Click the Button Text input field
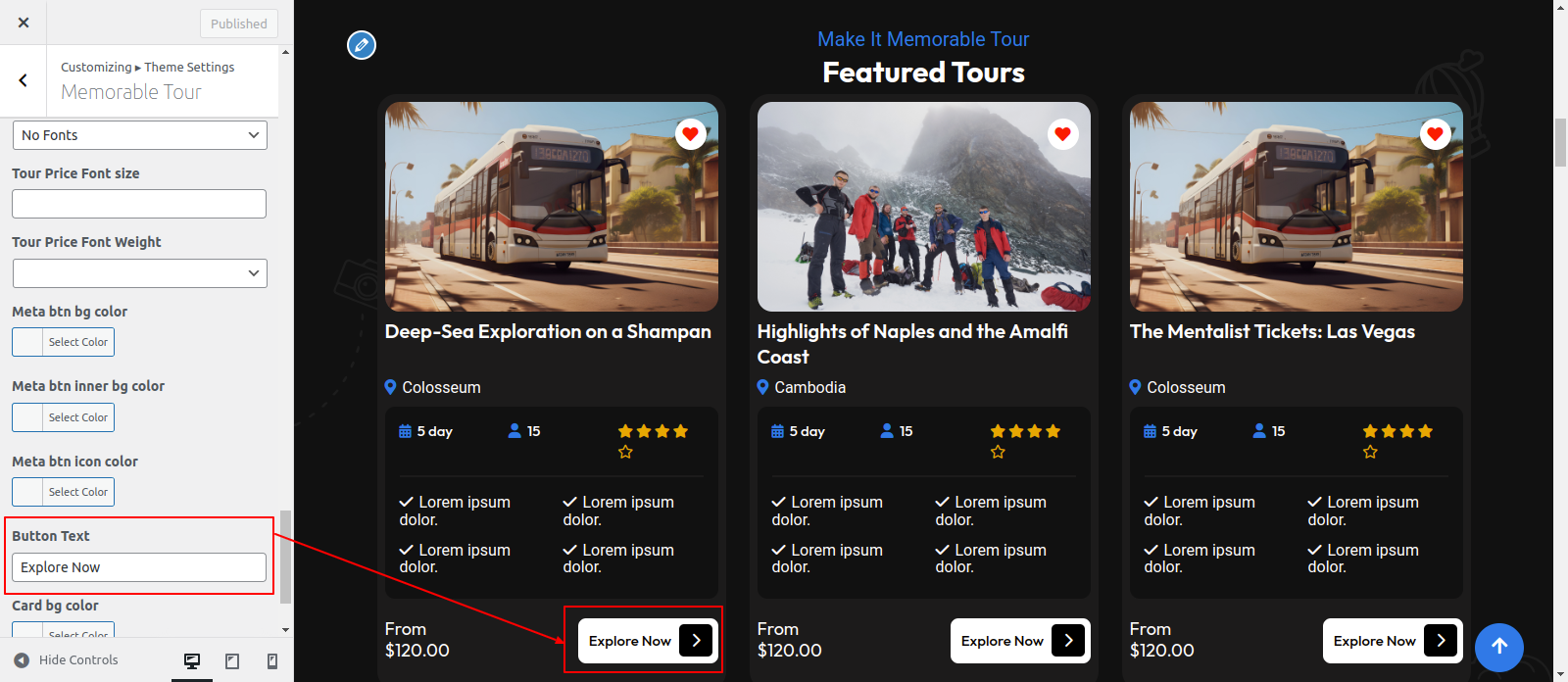1568x682 pixels. pyautogui.click(x=139, y=567)
